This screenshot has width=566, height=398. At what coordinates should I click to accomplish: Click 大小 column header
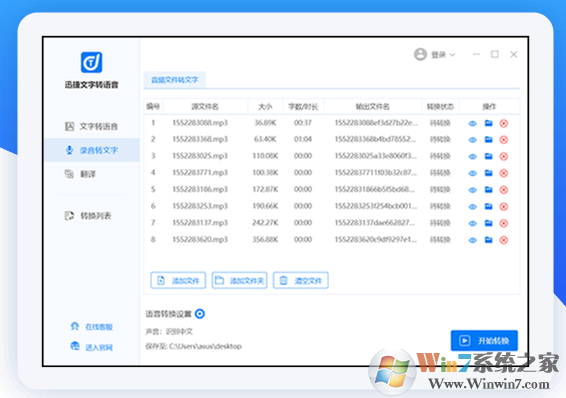265,106
